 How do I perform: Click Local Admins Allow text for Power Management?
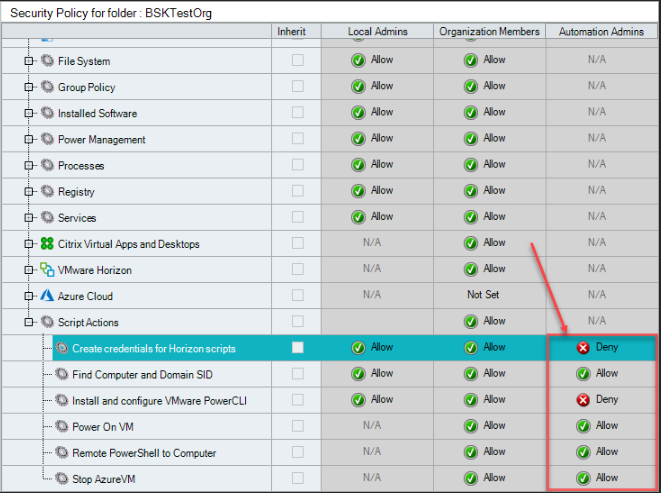[382, 138]
